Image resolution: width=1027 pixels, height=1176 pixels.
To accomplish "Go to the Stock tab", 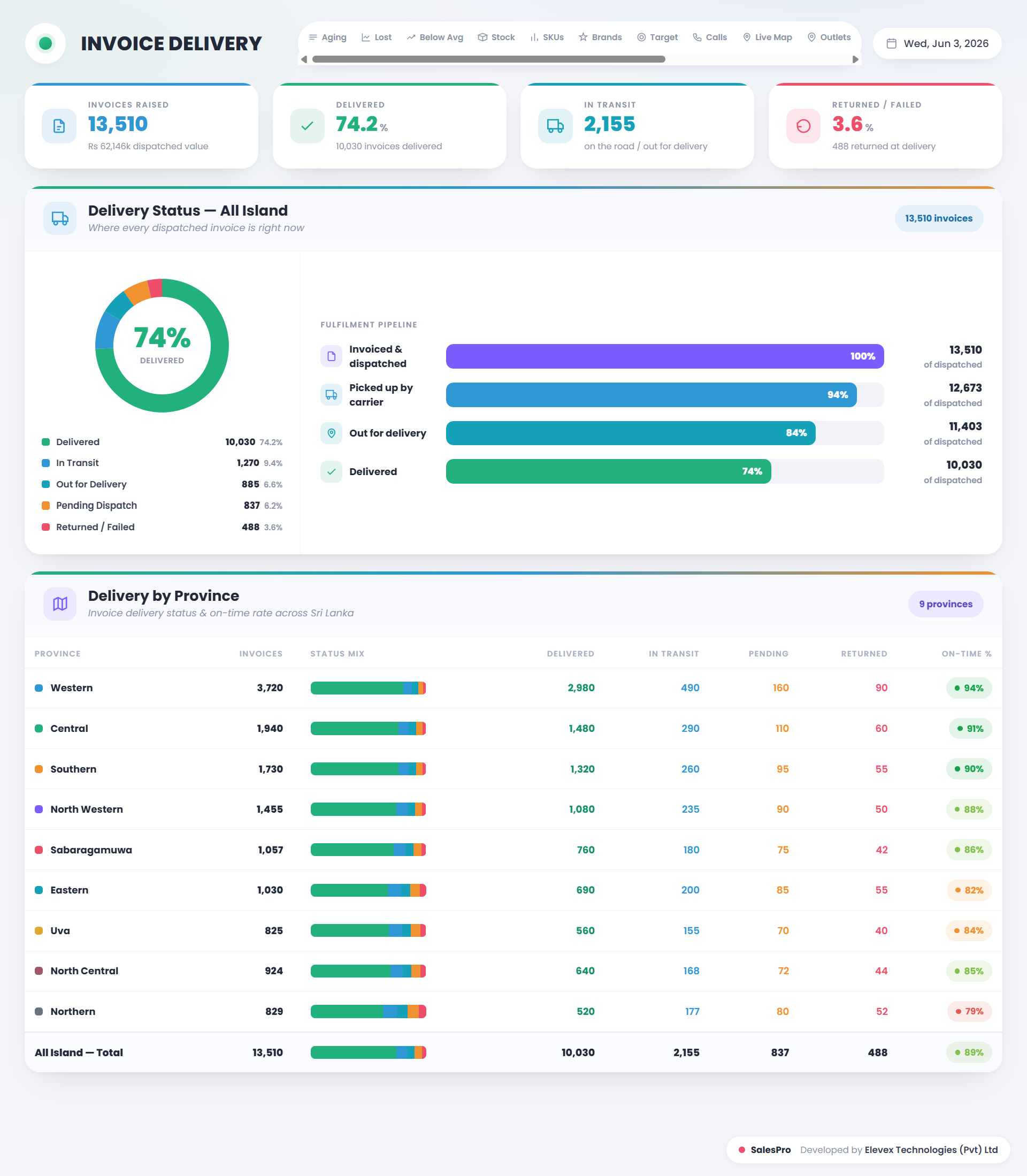I will point(496,37).
